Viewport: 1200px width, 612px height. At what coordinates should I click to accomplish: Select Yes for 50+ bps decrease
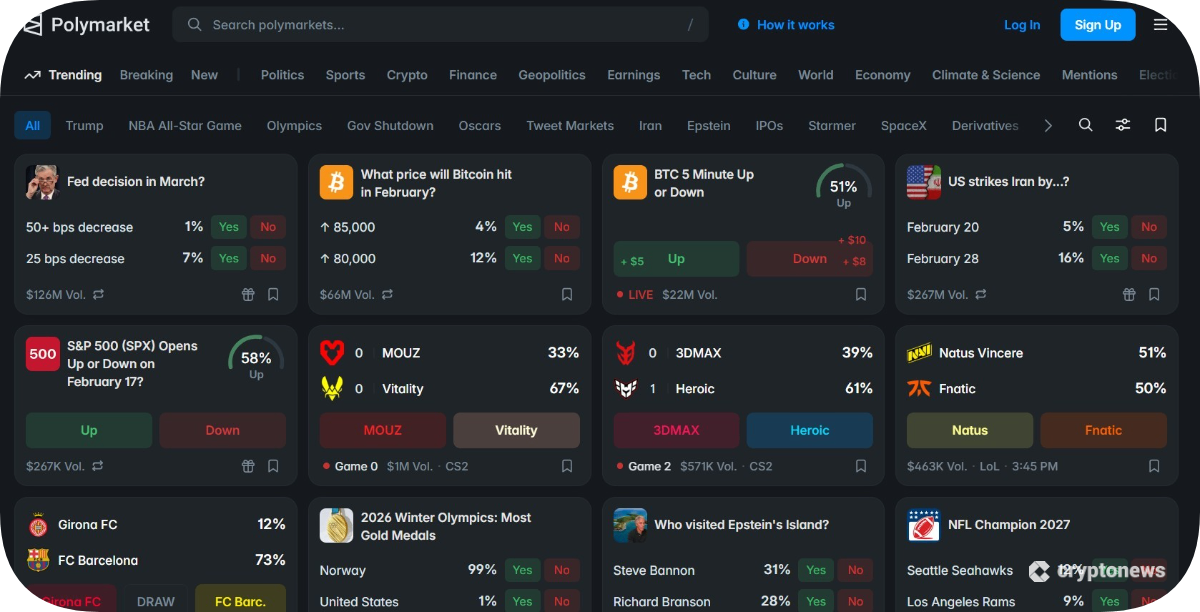(x=229, y=227)
